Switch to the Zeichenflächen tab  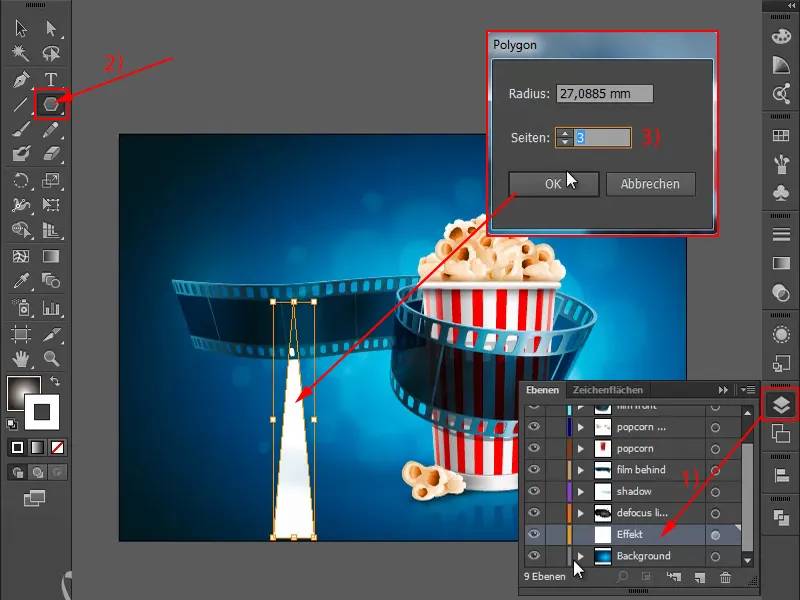pos(608,390)
